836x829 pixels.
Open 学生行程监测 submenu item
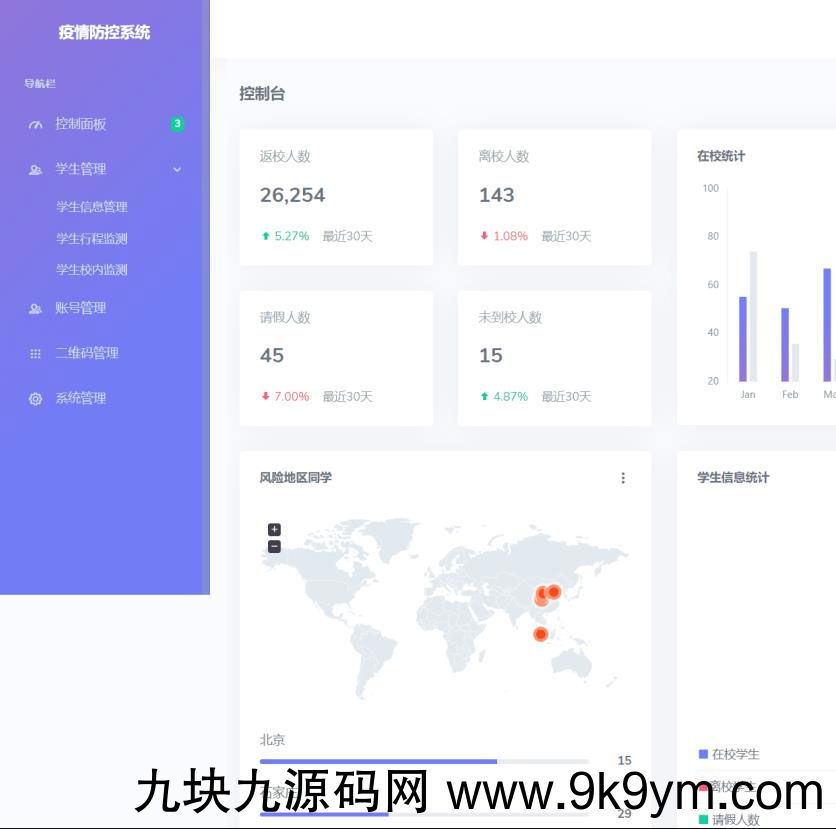[92, 239]
